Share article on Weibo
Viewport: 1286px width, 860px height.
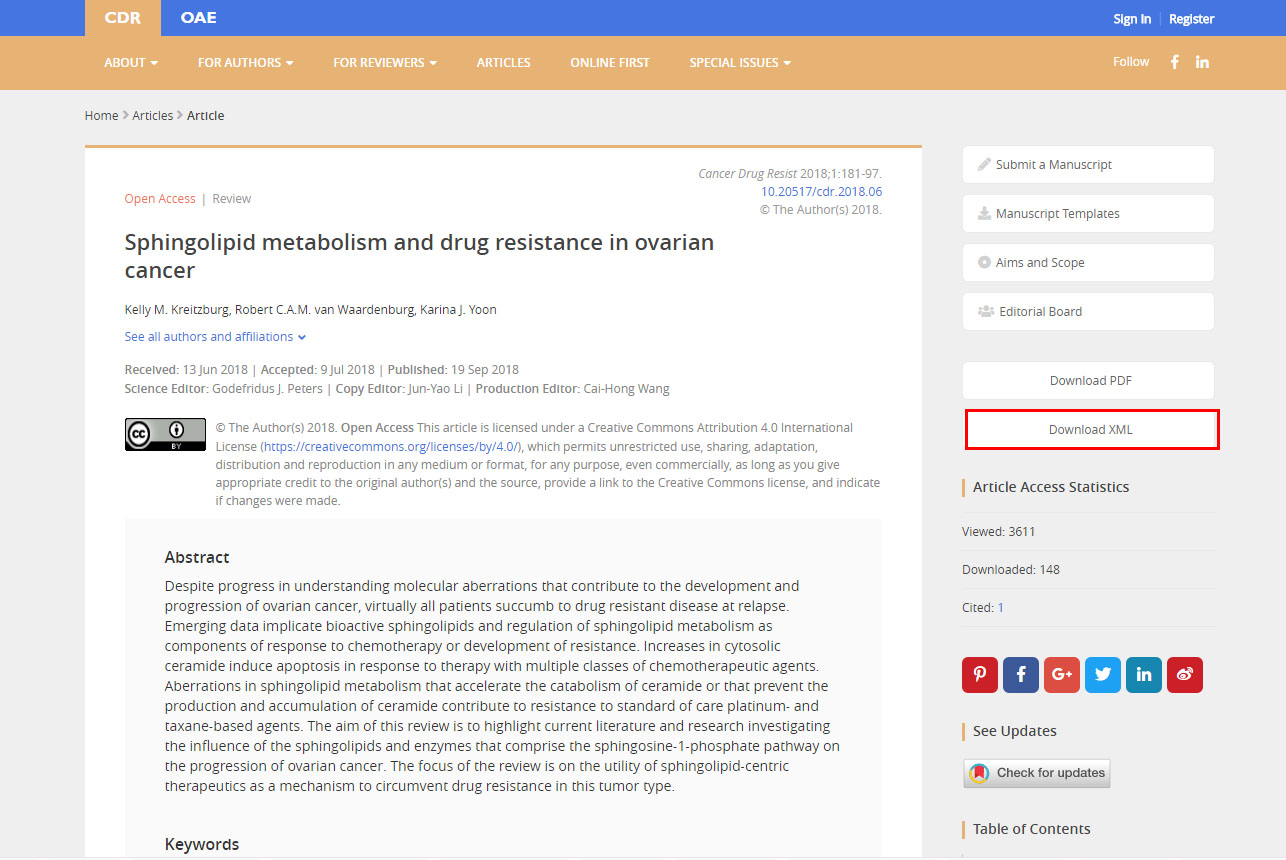[x=1185, y=675]
